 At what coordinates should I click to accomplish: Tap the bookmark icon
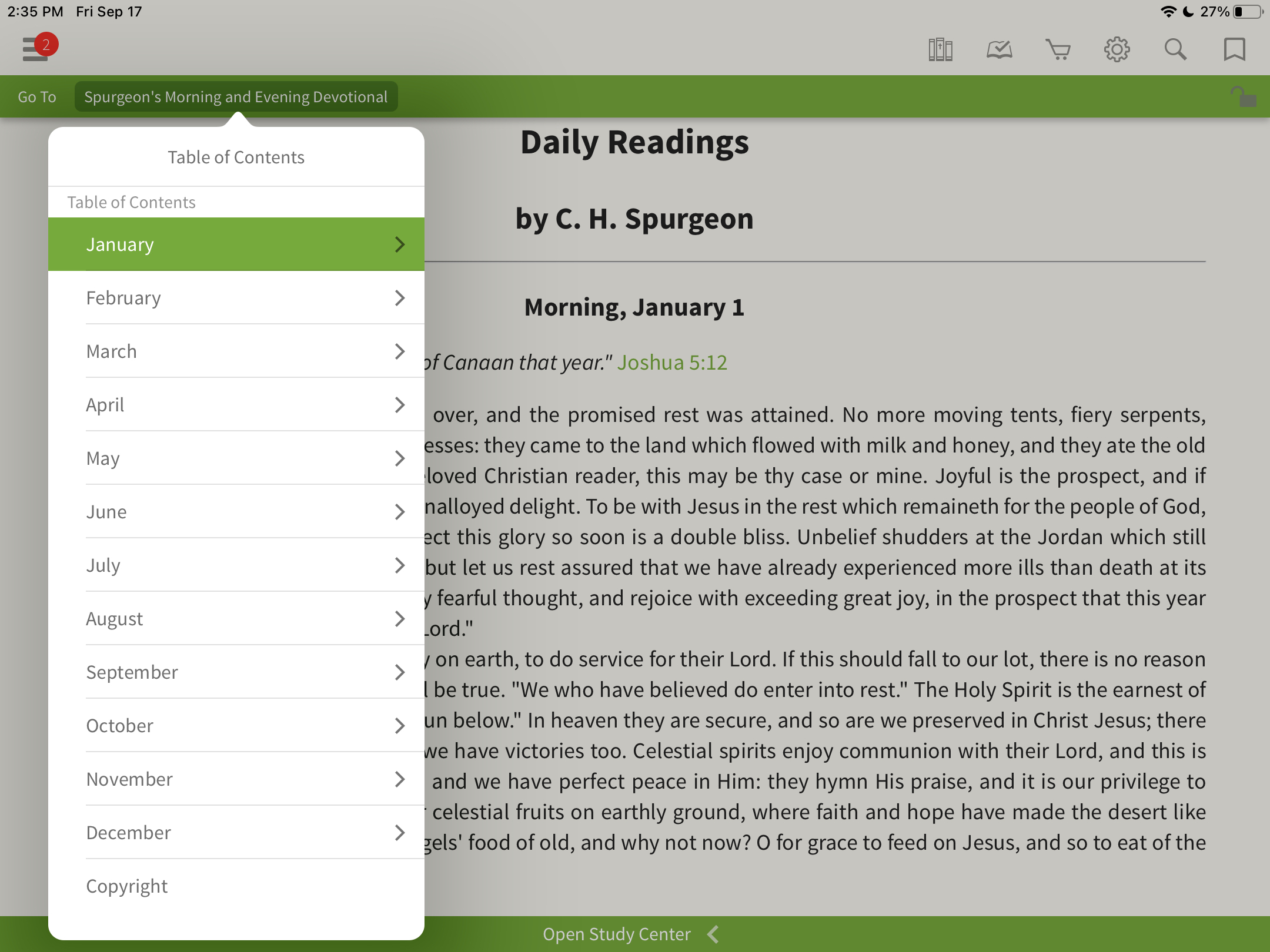click(1234, 49)
